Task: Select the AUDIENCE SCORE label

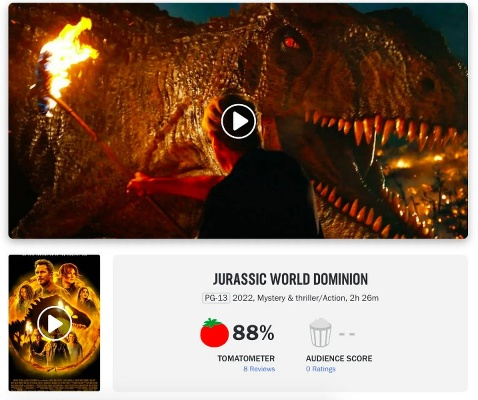Action: (339, 358)
